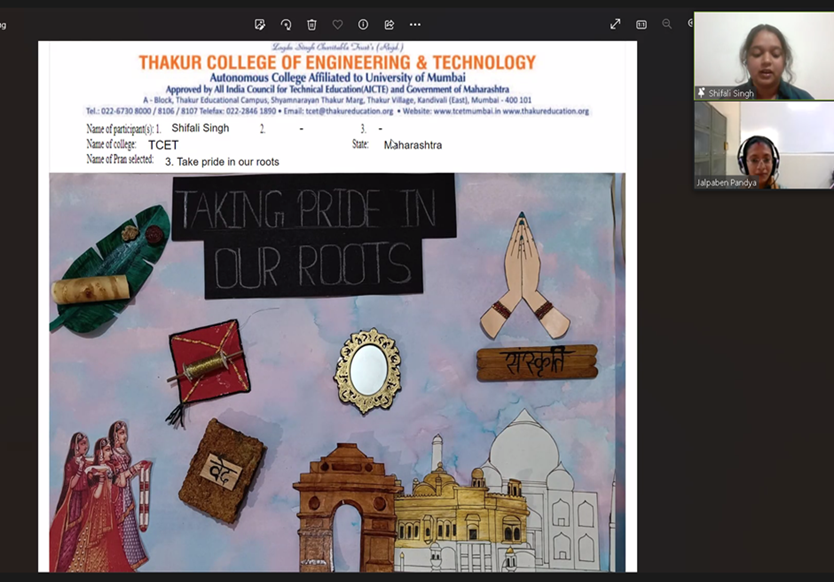This screenshot has height=582, width=834.
Task: Click the telephone number 022-6730 8000
Action: (x=126, y=111)
